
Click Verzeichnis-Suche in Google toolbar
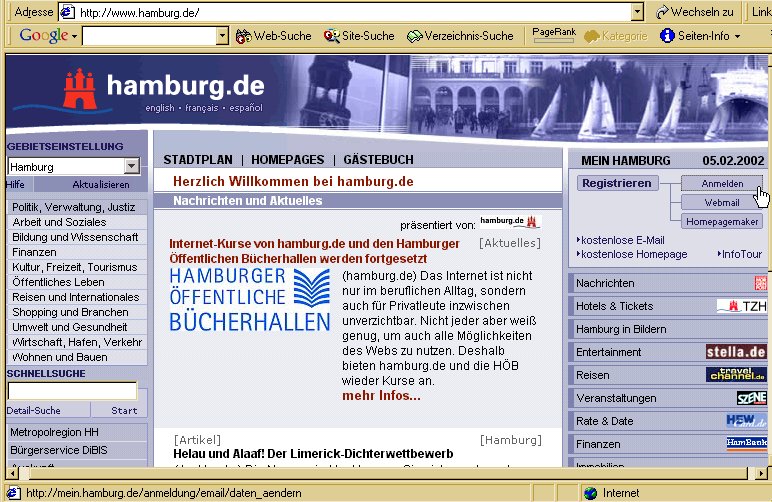tap(459, 36)
